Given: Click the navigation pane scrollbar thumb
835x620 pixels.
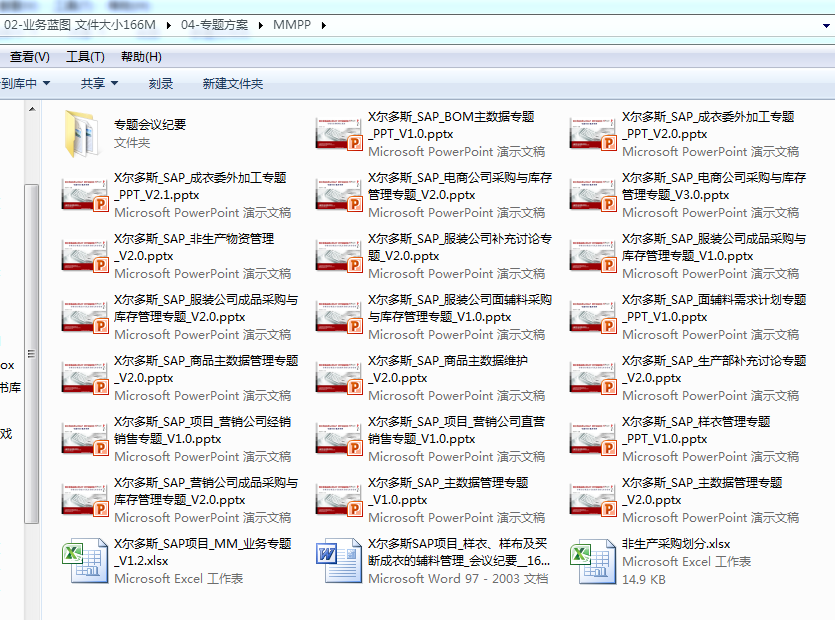Looking at the screenshot, I should click(x=31, y=354).
